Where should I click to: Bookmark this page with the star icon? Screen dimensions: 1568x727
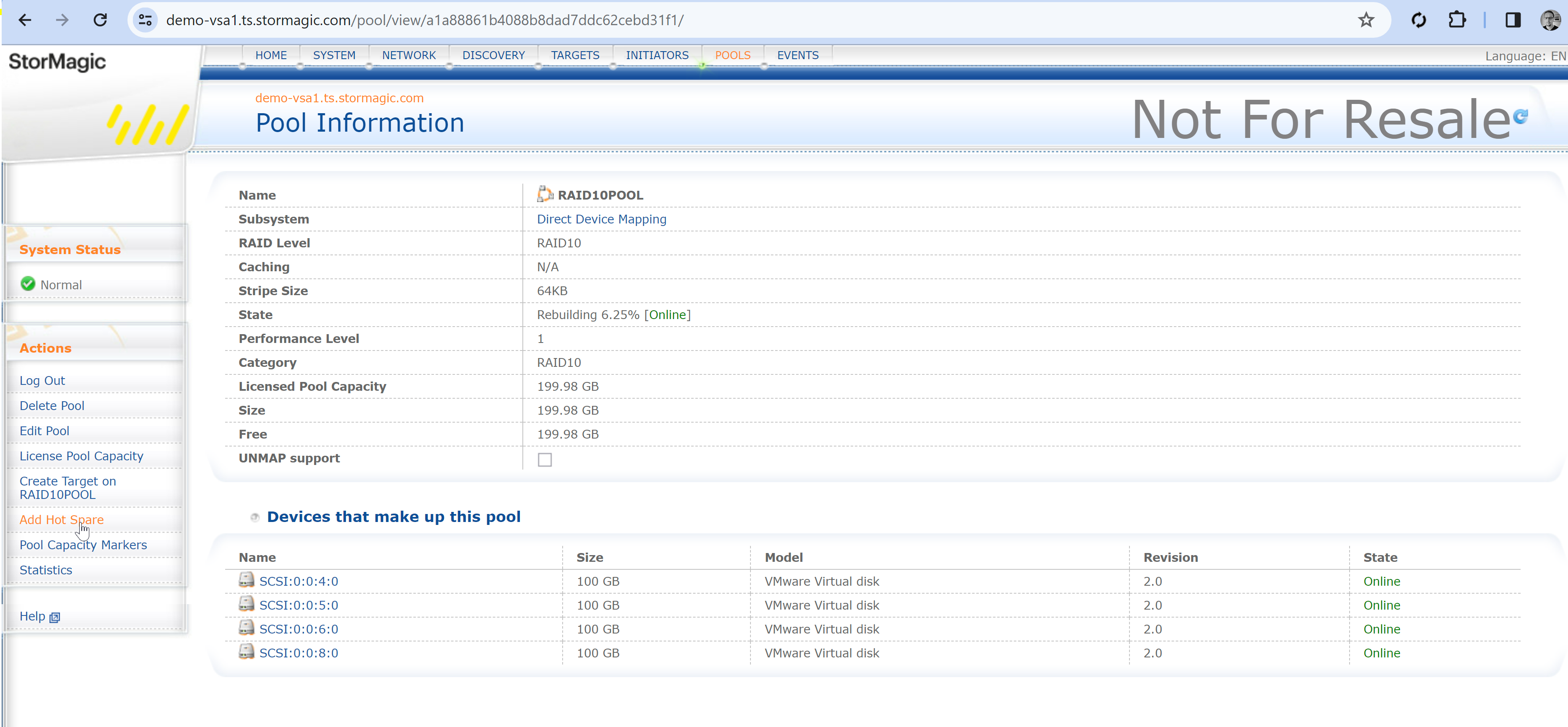coord(1366,20)
